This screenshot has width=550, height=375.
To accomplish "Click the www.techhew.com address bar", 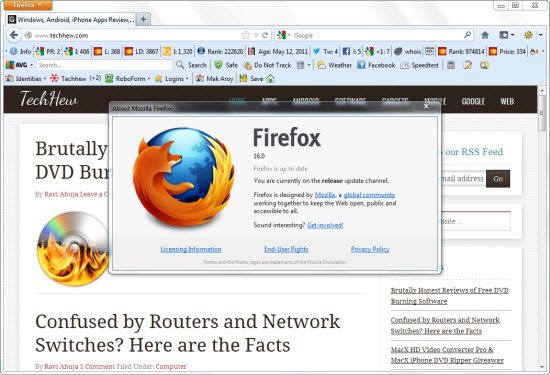I will (x=132, y=35).
